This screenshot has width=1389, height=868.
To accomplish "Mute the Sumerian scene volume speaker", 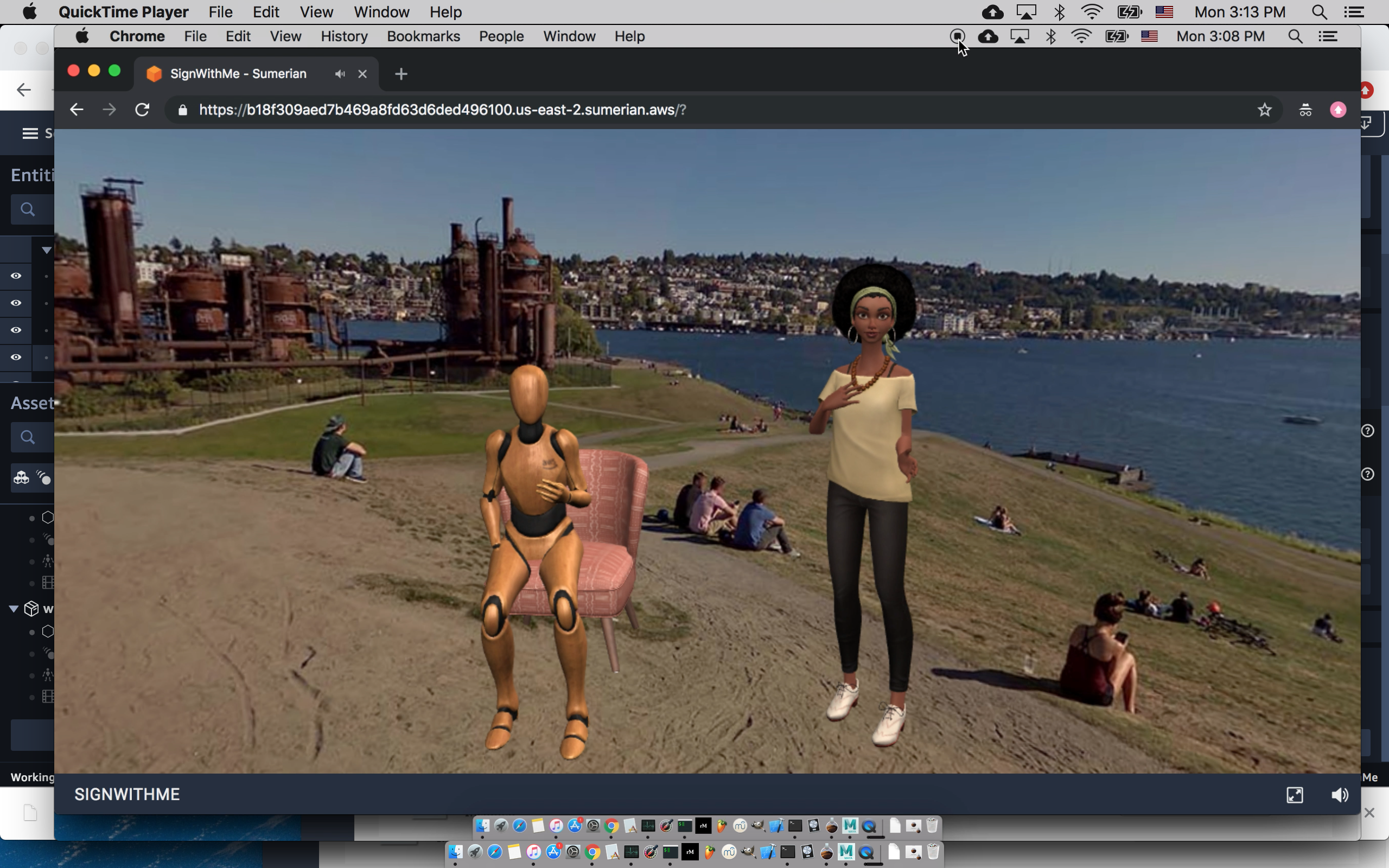I will coord(1339,795).
